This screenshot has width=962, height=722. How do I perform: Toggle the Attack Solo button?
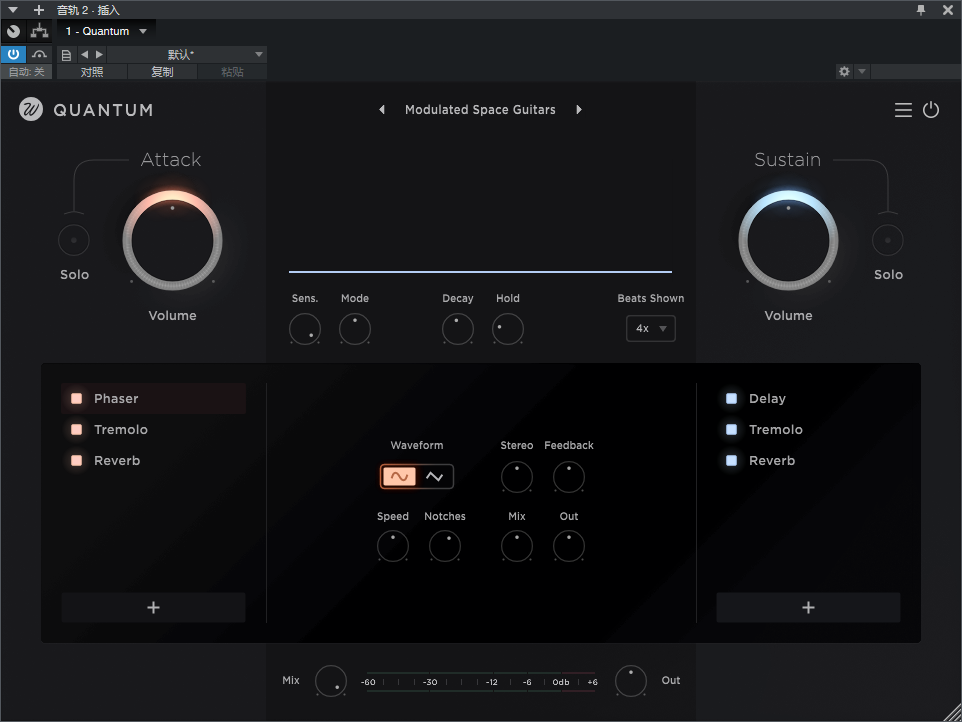point(74,240)
